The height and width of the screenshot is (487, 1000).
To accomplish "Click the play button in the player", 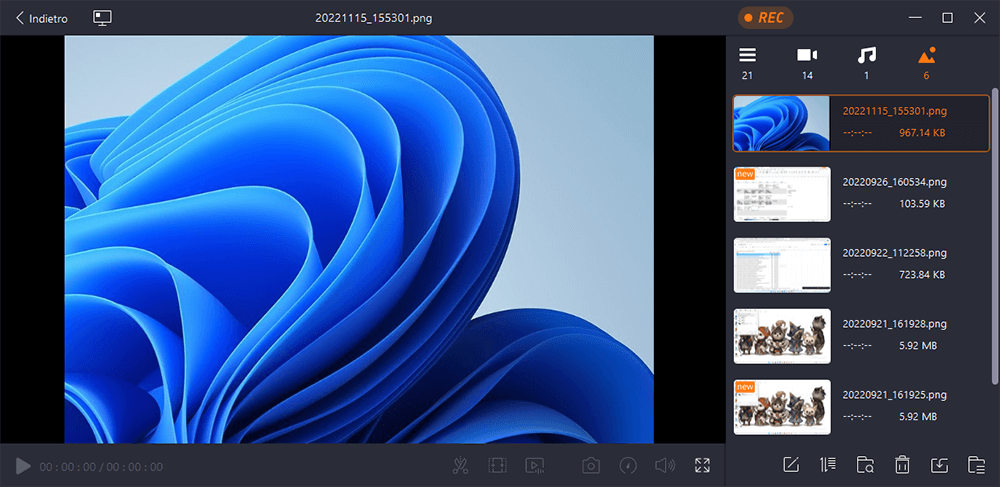I will coord(23,466).
